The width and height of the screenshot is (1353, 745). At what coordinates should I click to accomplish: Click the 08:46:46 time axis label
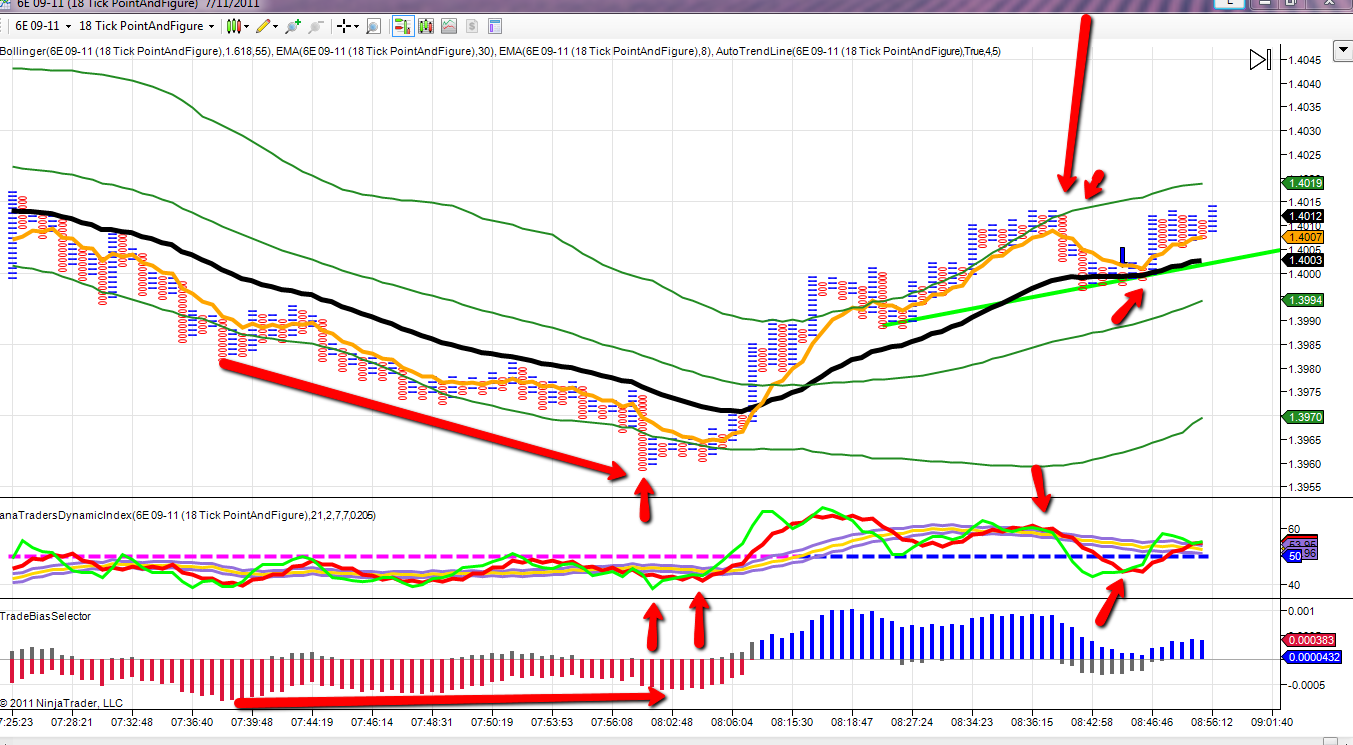[1153, 722]
